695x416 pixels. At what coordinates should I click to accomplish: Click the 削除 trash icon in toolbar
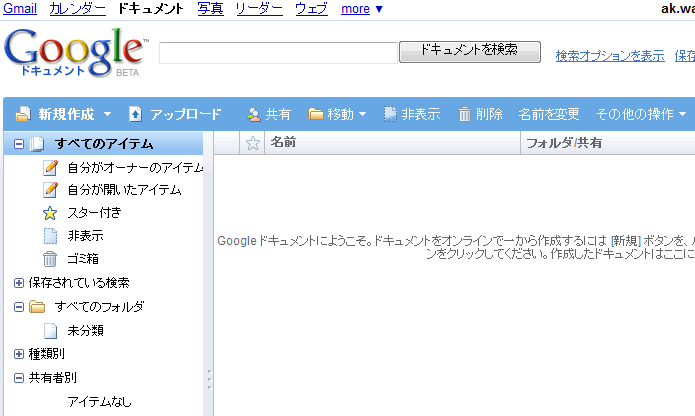[465, 114]
